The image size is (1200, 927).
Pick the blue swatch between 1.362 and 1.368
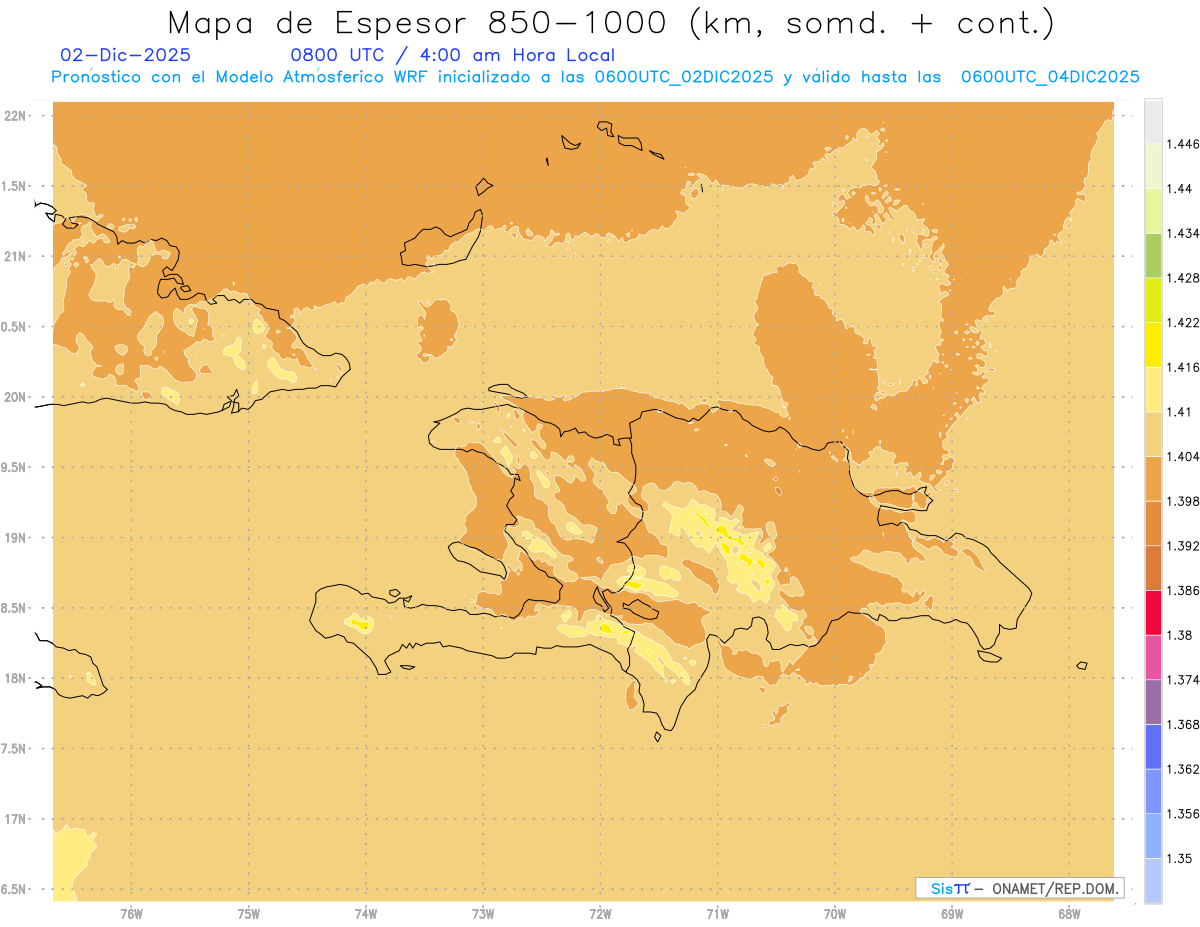pyautogui.click(x=1153, y=746)
